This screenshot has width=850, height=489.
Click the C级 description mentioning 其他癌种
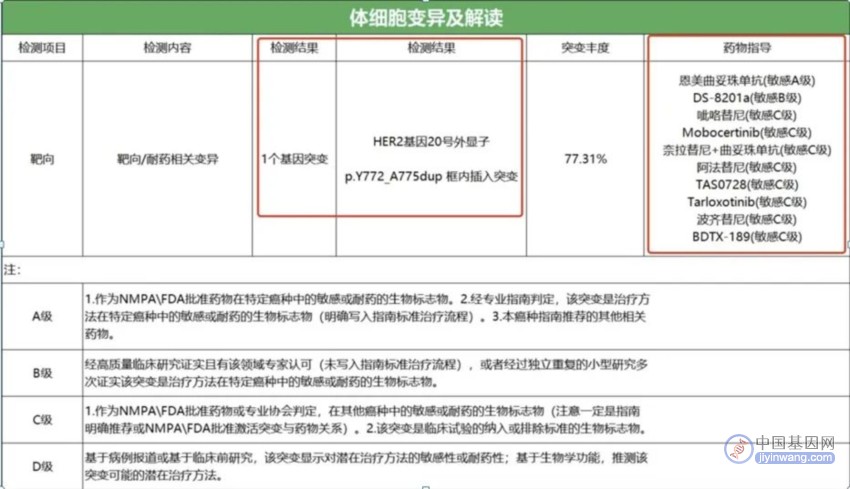tap(366, 420)
